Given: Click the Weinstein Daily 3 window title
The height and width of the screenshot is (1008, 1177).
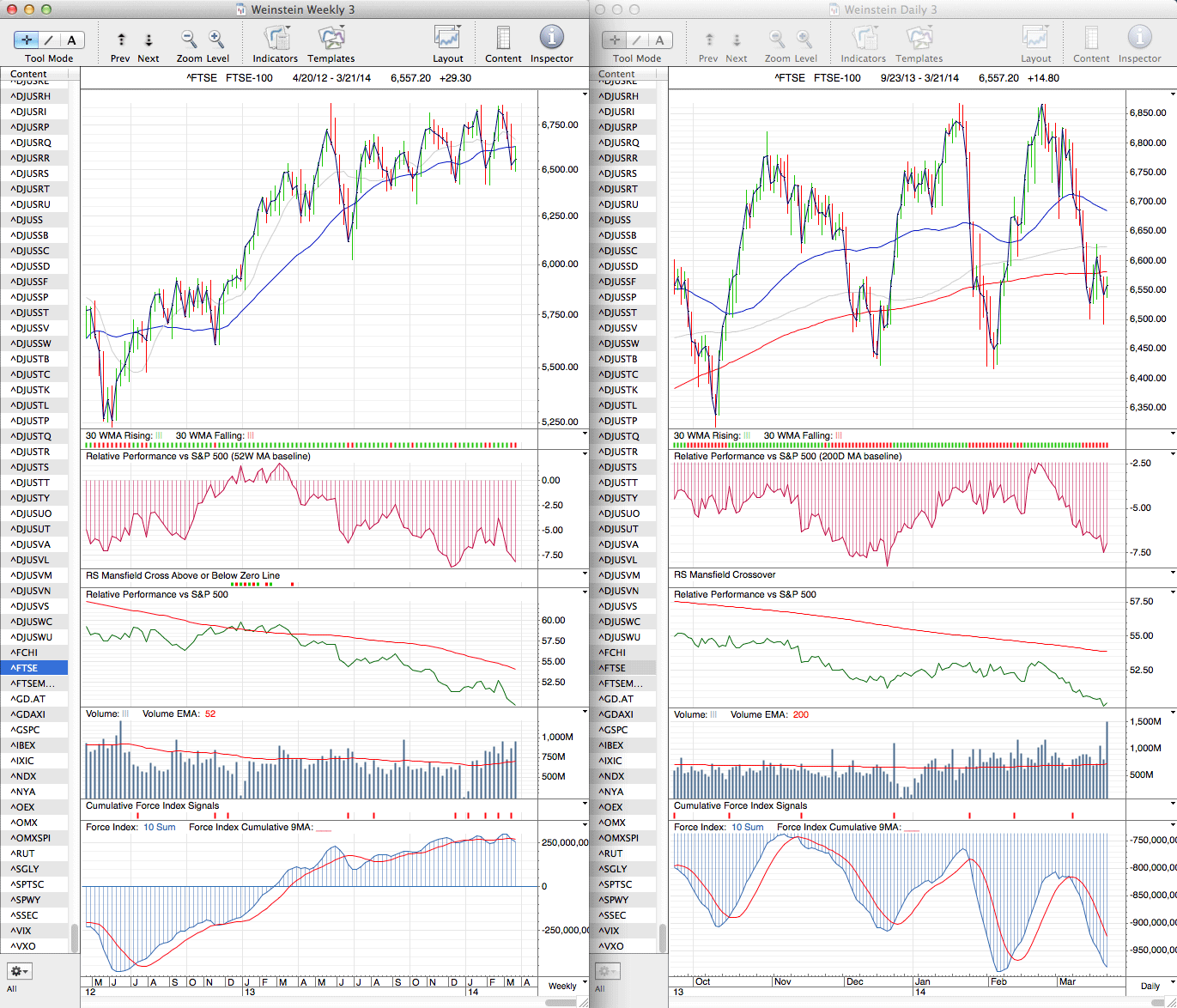Looking at the screenshot, I should tap(890, 9).
